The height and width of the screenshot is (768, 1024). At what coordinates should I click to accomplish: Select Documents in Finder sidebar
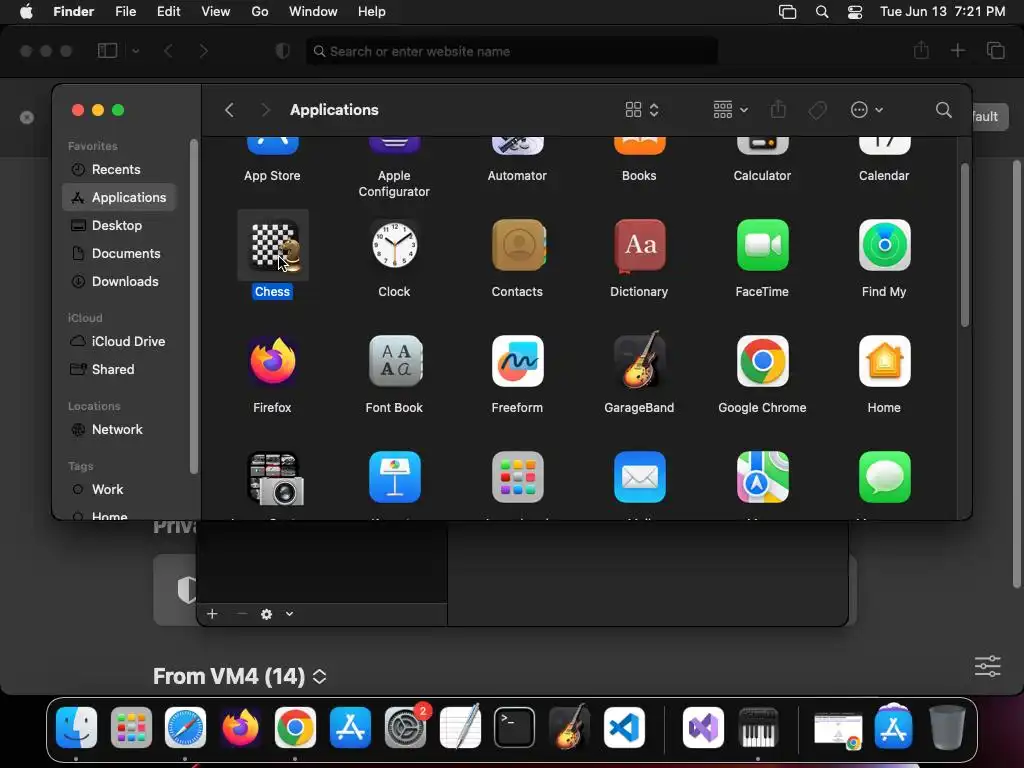[118, 253]
